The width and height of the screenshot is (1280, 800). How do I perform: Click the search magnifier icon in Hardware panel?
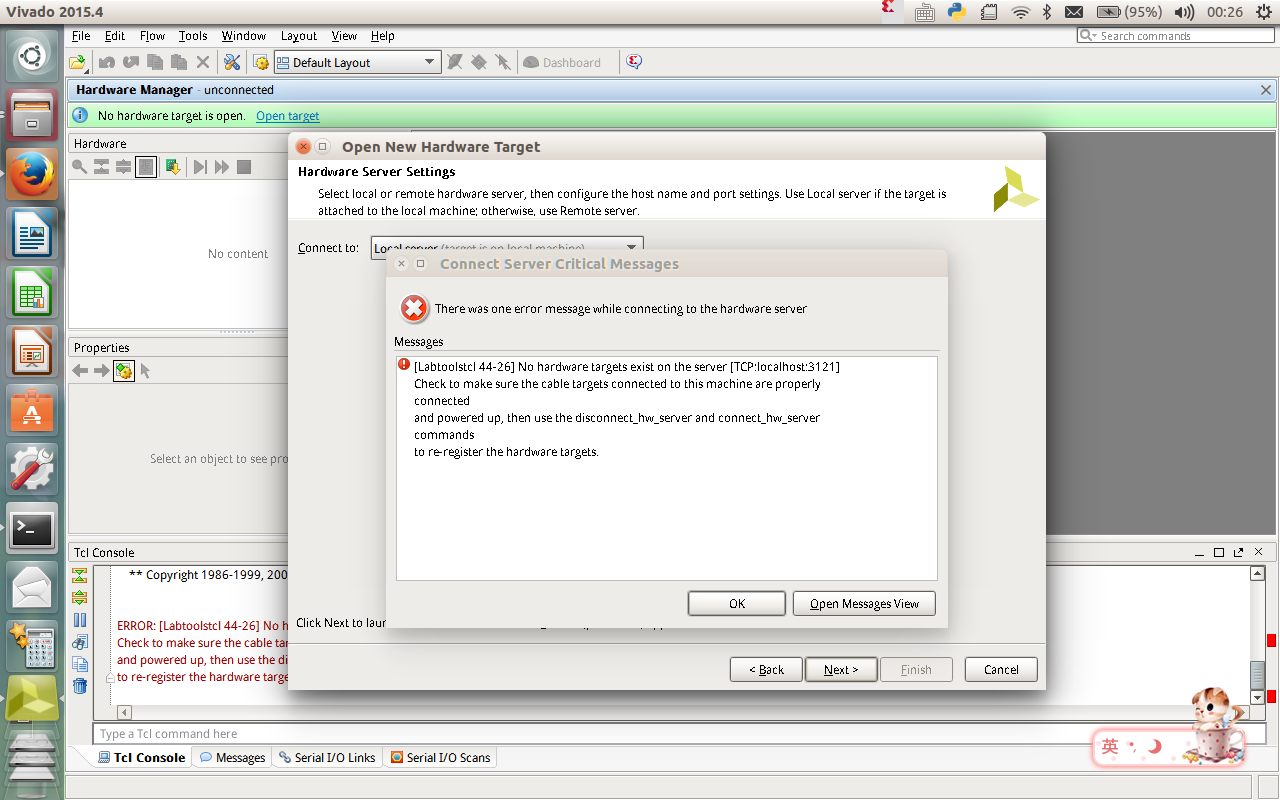79,166
